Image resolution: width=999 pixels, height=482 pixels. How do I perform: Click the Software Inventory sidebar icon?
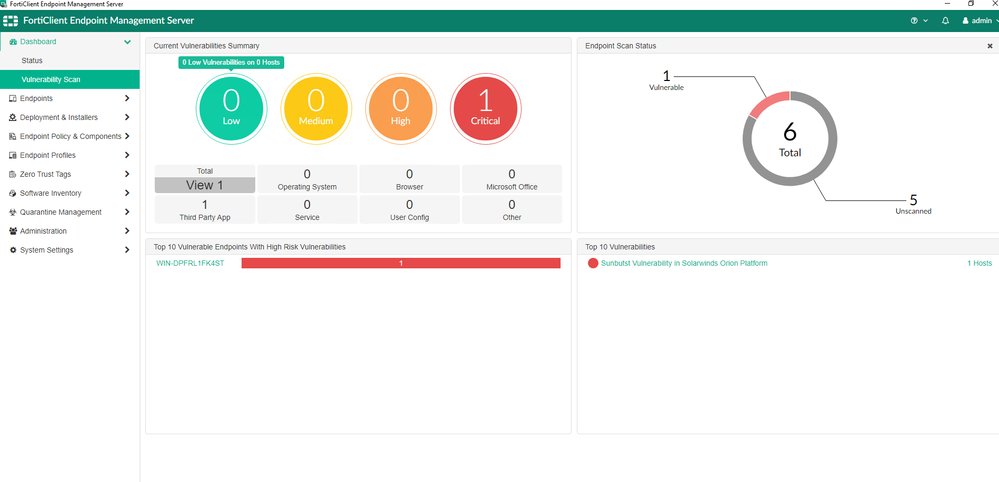(x=13, y=193)
